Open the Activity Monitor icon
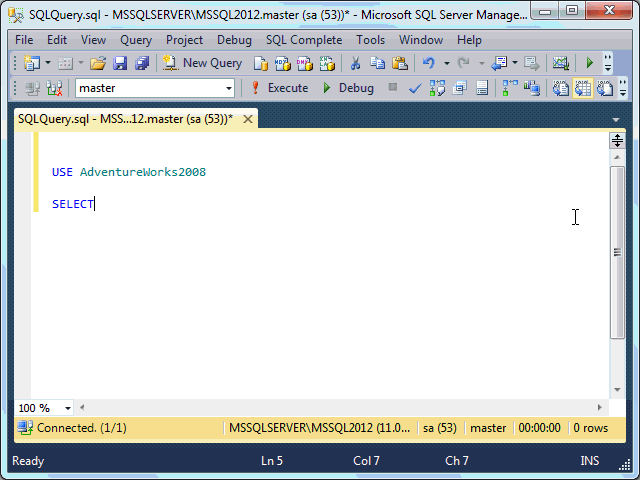This screenshot has width=640, height=480. pos(561,63)
